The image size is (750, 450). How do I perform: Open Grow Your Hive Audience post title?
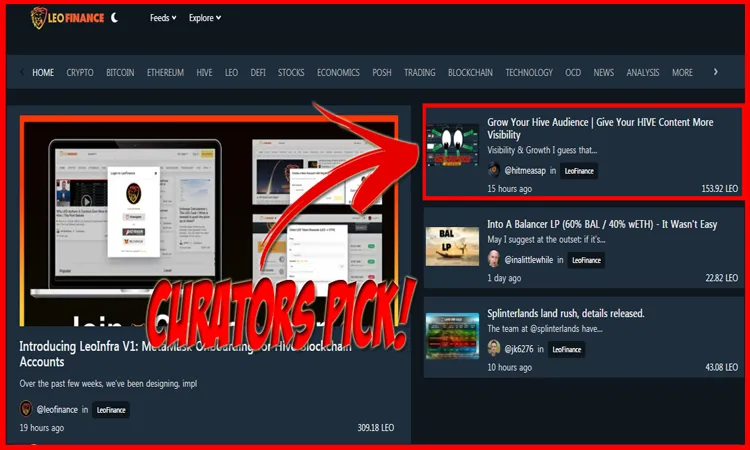pos(600,128)
